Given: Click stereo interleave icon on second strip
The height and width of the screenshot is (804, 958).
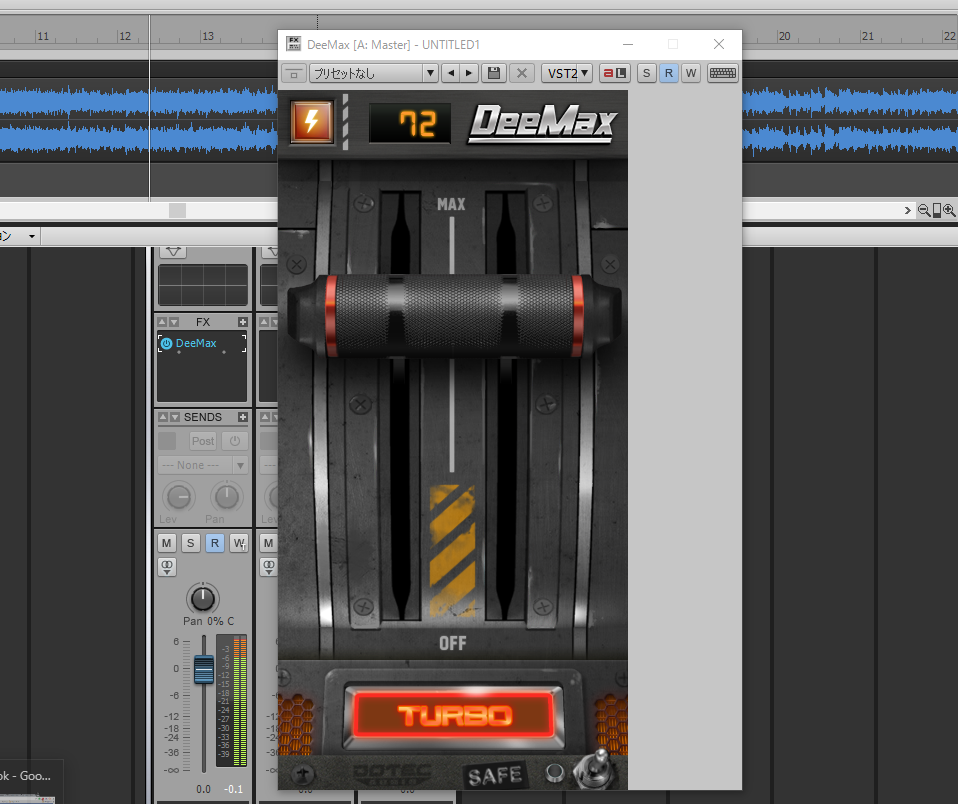Looking at the screenshot, I should coord(269,567).
